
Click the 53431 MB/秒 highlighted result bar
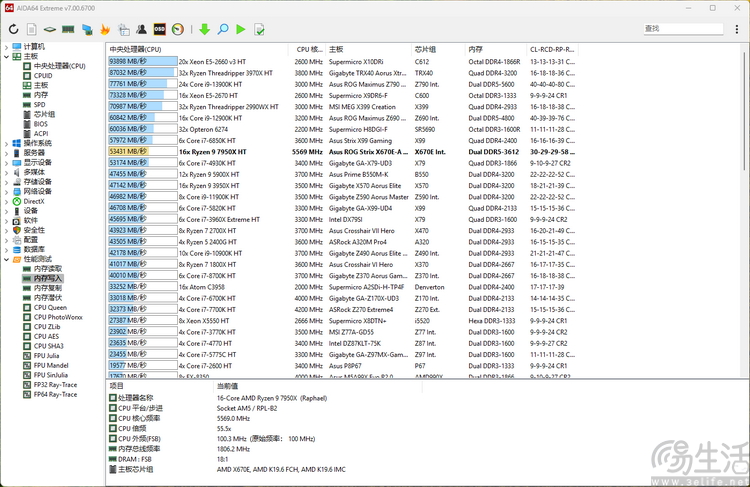[x=143, y=152]
